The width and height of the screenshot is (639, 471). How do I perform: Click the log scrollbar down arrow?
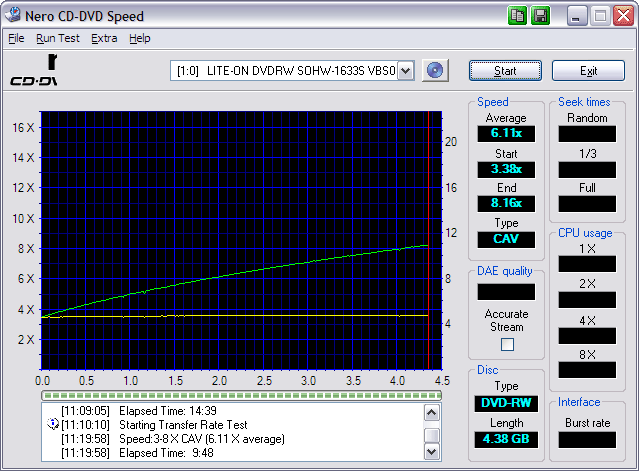coord(432,451)
